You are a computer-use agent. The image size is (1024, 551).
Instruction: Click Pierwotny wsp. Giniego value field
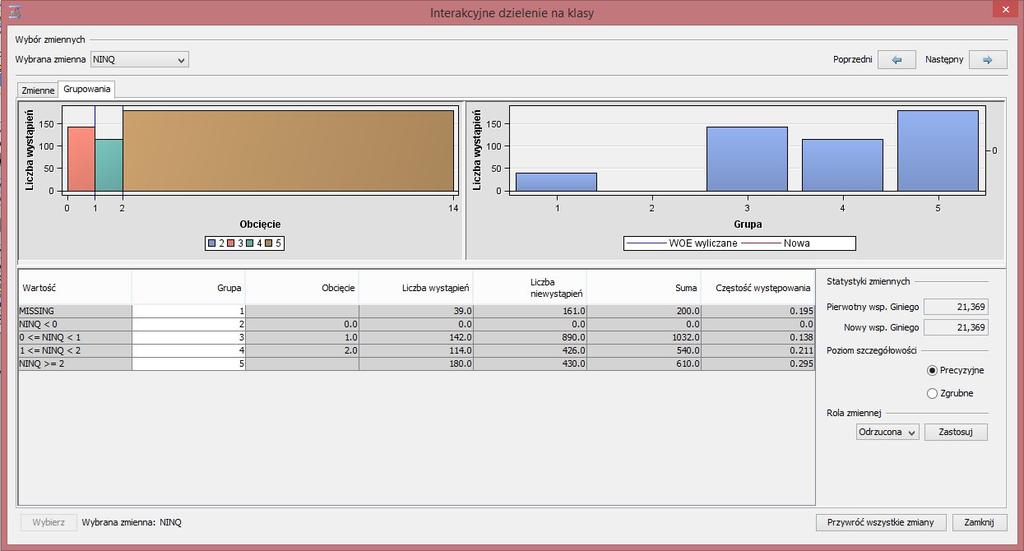coord(956,307)
